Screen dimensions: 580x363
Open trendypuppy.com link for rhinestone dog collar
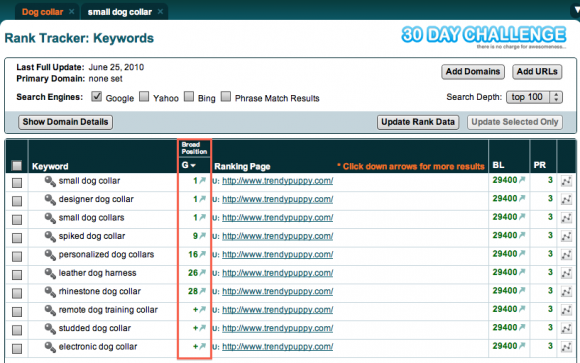click(277, 292)
